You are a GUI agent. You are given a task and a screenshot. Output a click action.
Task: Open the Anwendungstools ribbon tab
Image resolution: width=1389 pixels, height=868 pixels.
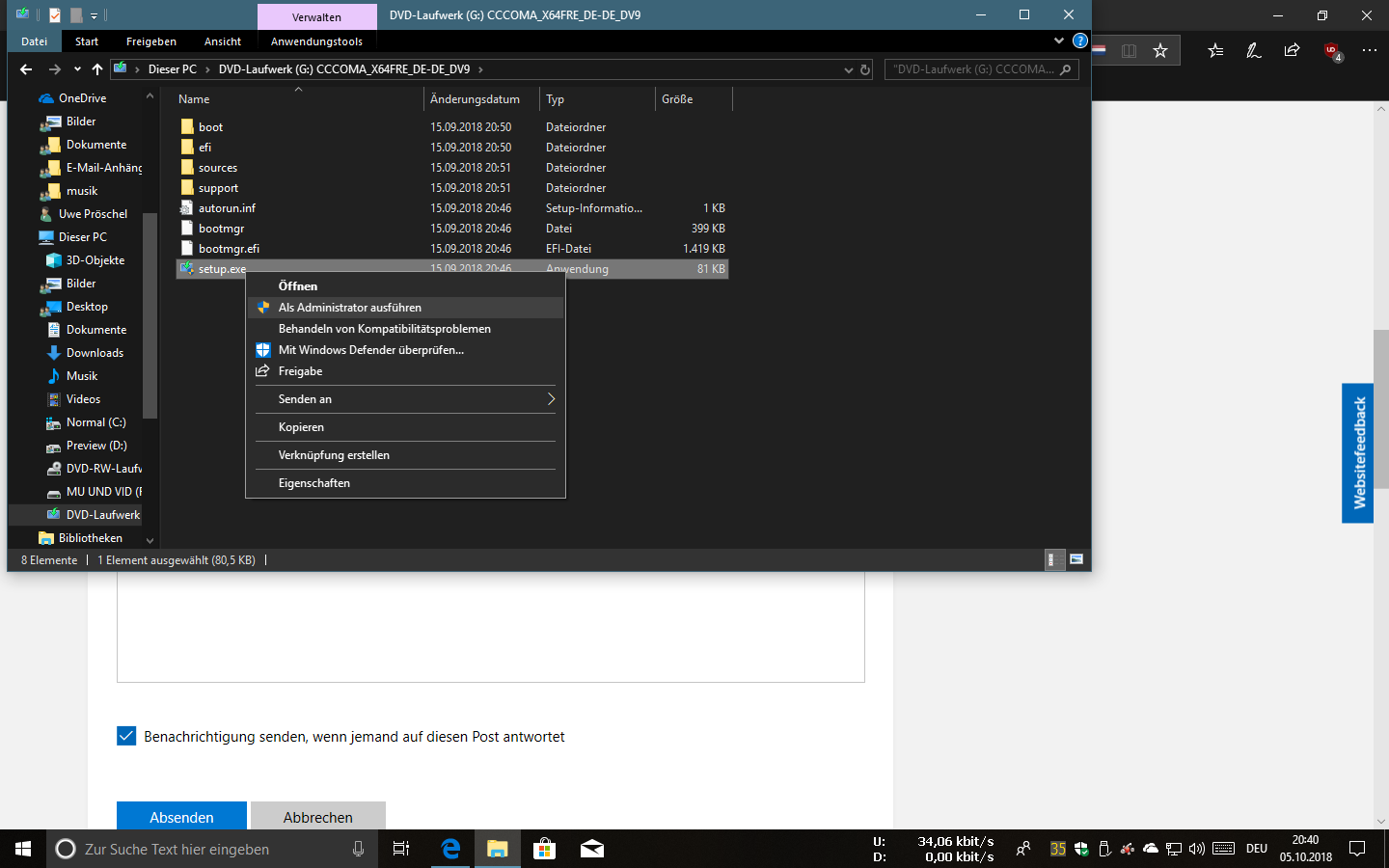click(x=316, y=41)
